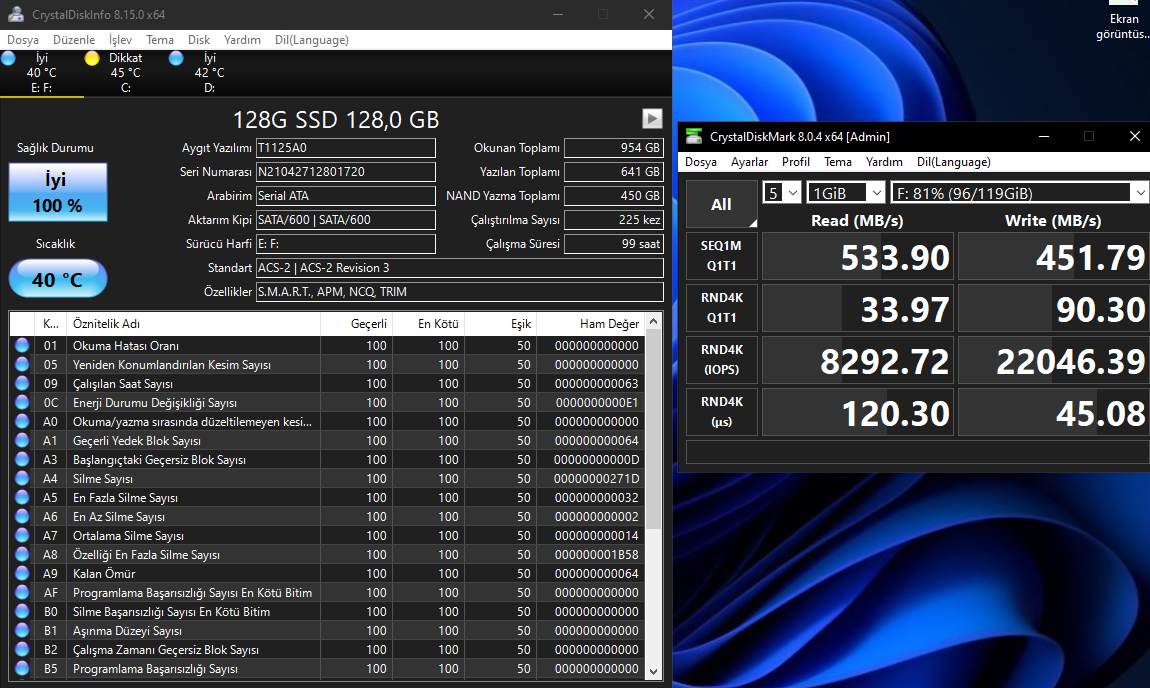1150x688 pixels.
Task: Select the yellow Dikkat status orb for drive C:
Action: coord(92,58)
